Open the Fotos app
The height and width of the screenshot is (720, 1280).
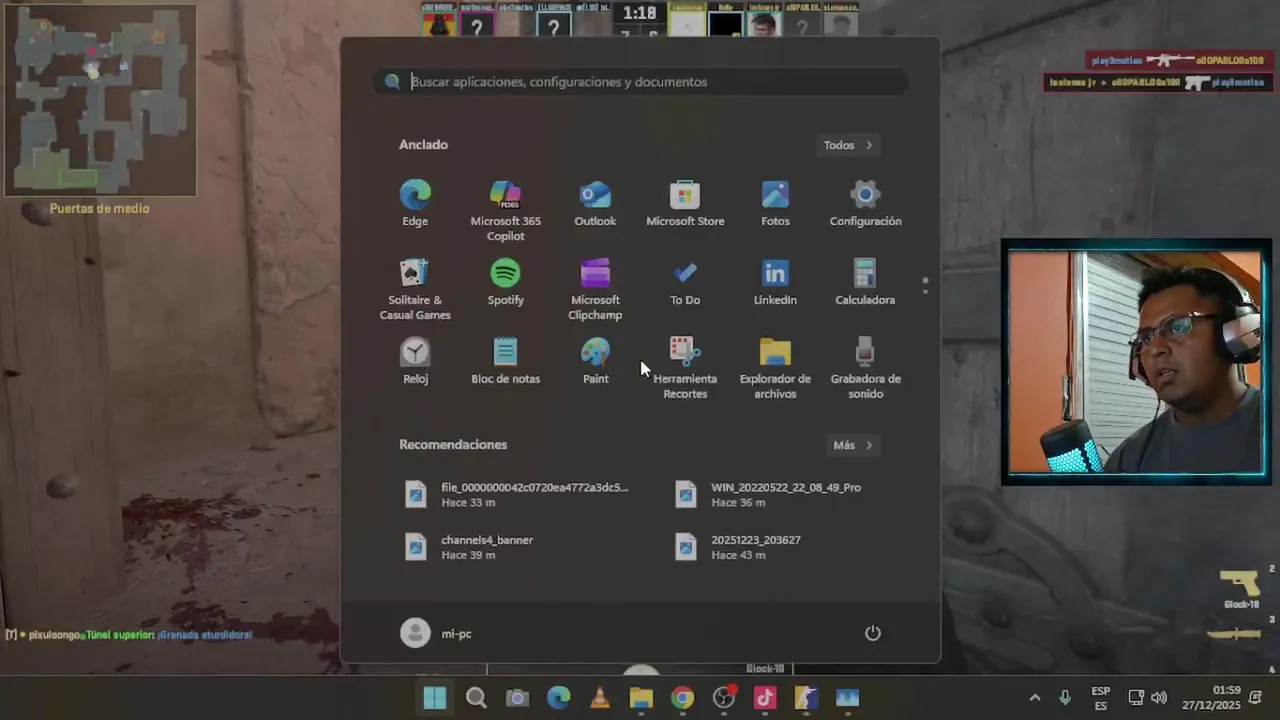pos(775,204)
